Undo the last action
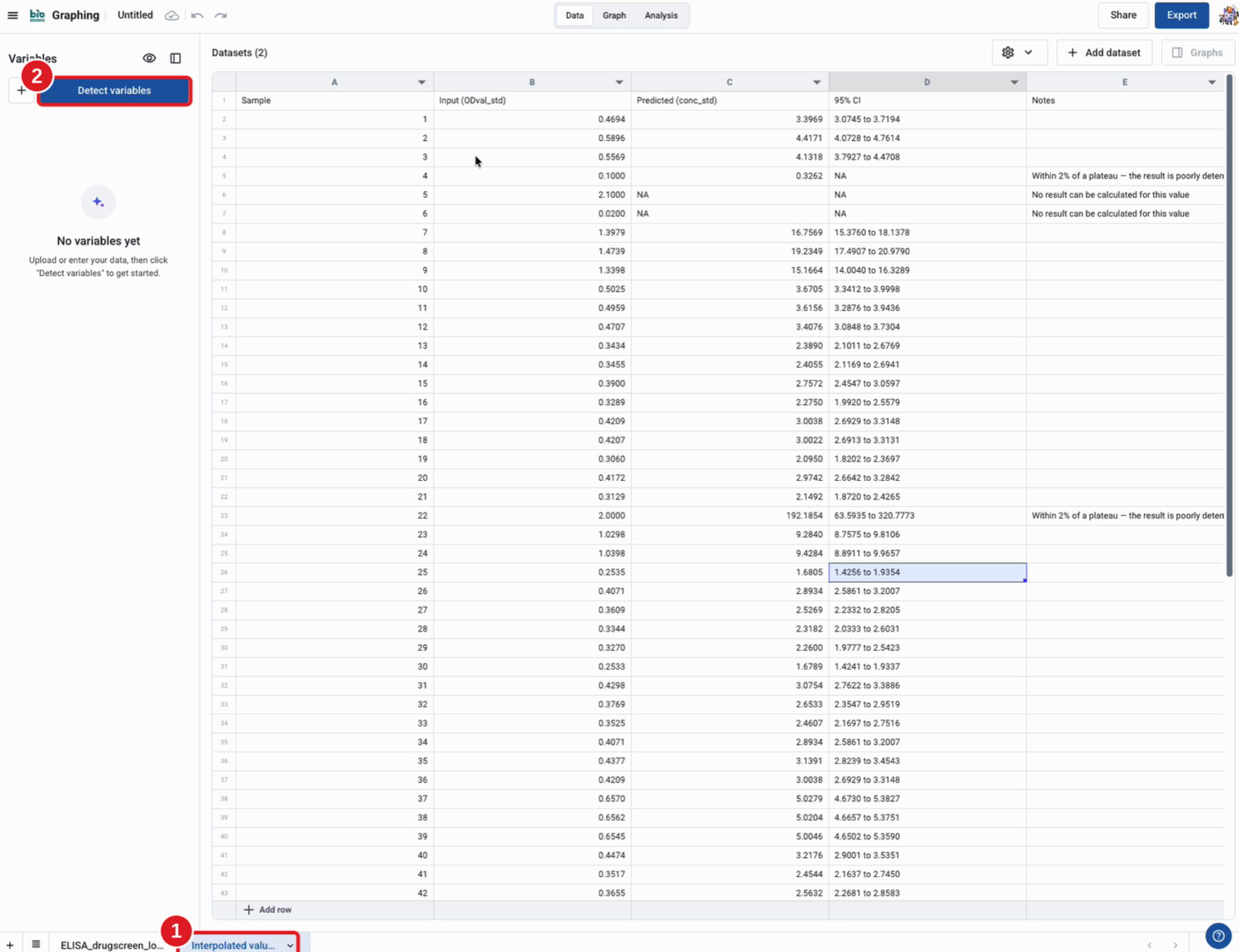 coord(197,15)
